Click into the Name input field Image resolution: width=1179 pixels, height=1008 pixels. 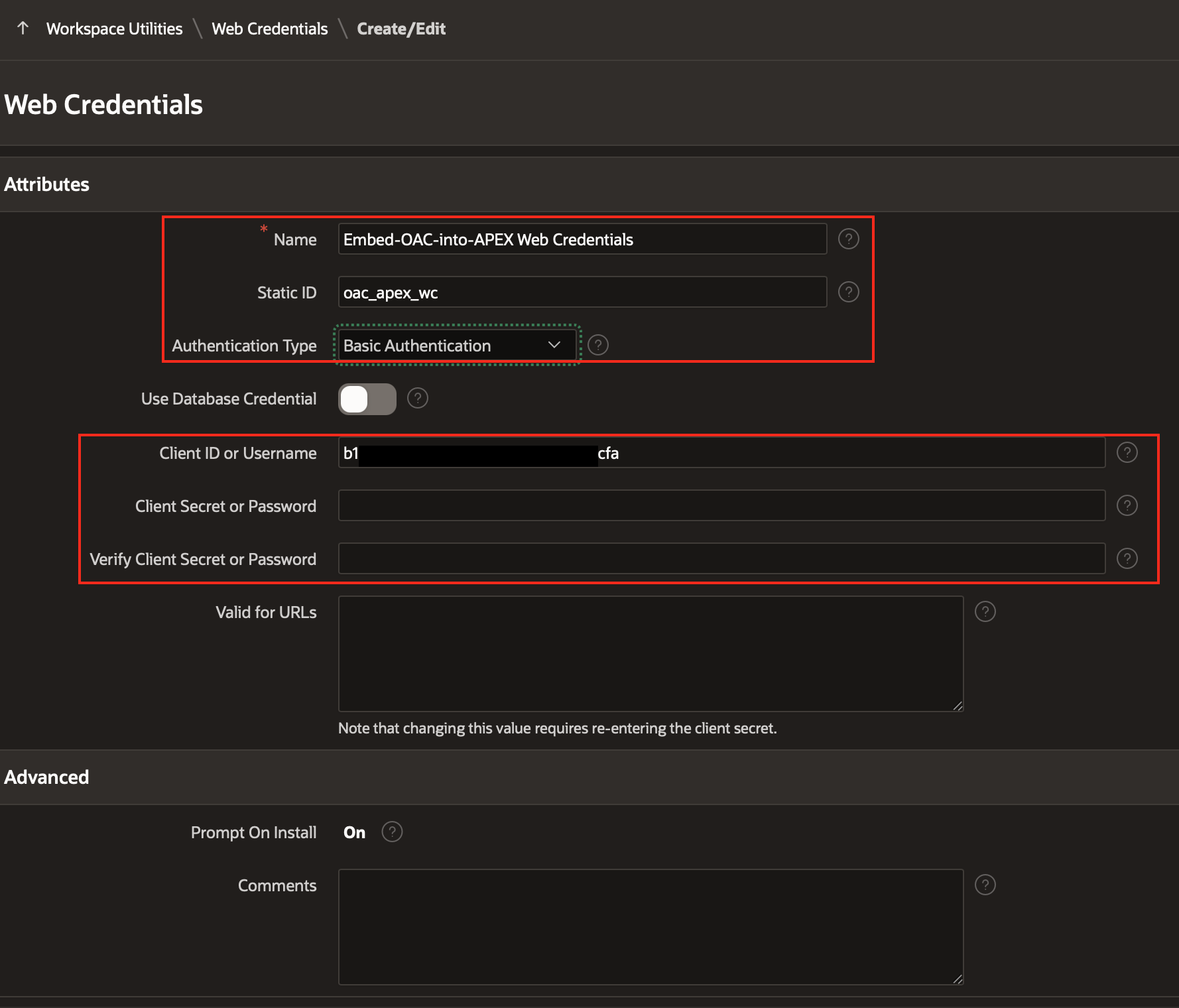(x=582, y=239)
